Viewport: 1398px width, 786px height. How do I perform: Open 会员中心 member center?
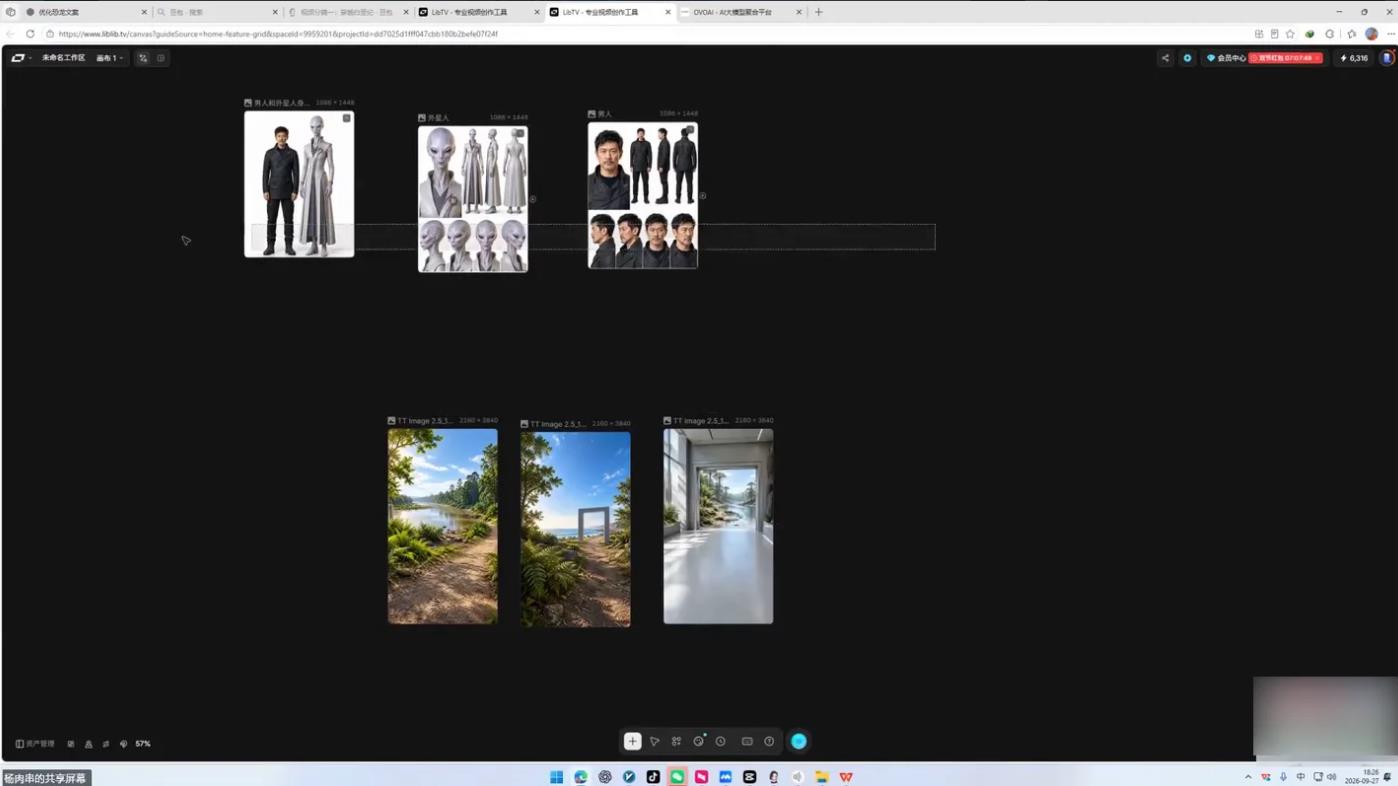click(1226, 58)
